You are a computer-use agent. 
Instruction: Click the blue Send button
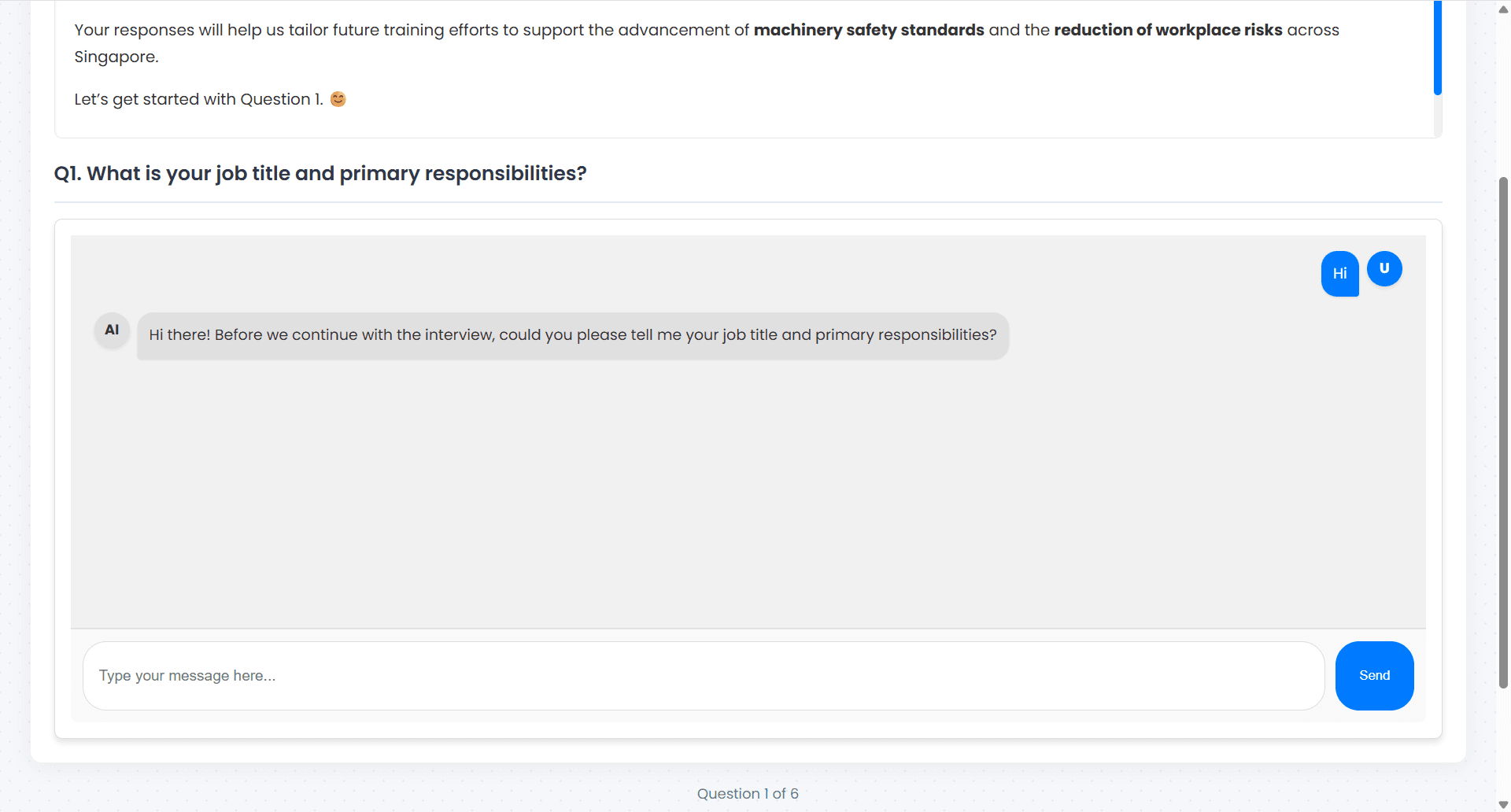[x=1374, y=676]
